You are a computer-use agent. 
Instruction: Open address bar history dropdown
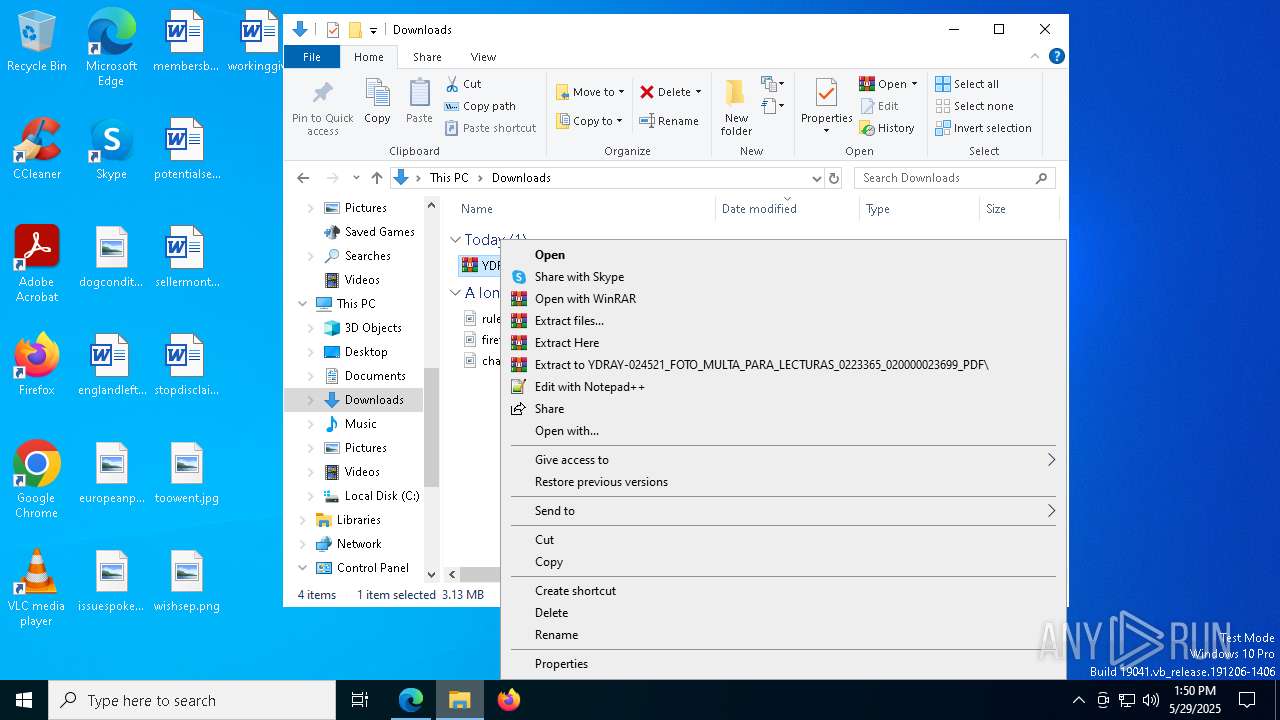coord(816,178)
